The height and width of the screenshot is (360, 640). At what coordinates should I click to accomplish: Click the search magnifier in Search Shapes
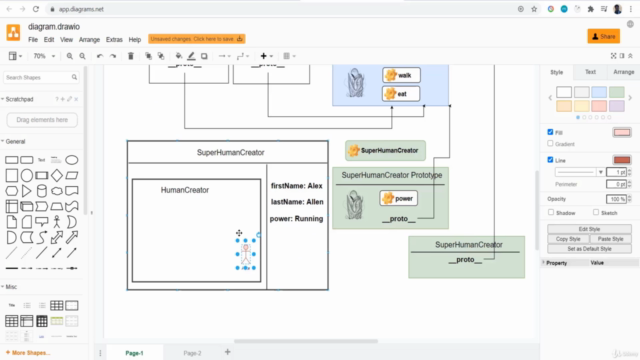74,77
